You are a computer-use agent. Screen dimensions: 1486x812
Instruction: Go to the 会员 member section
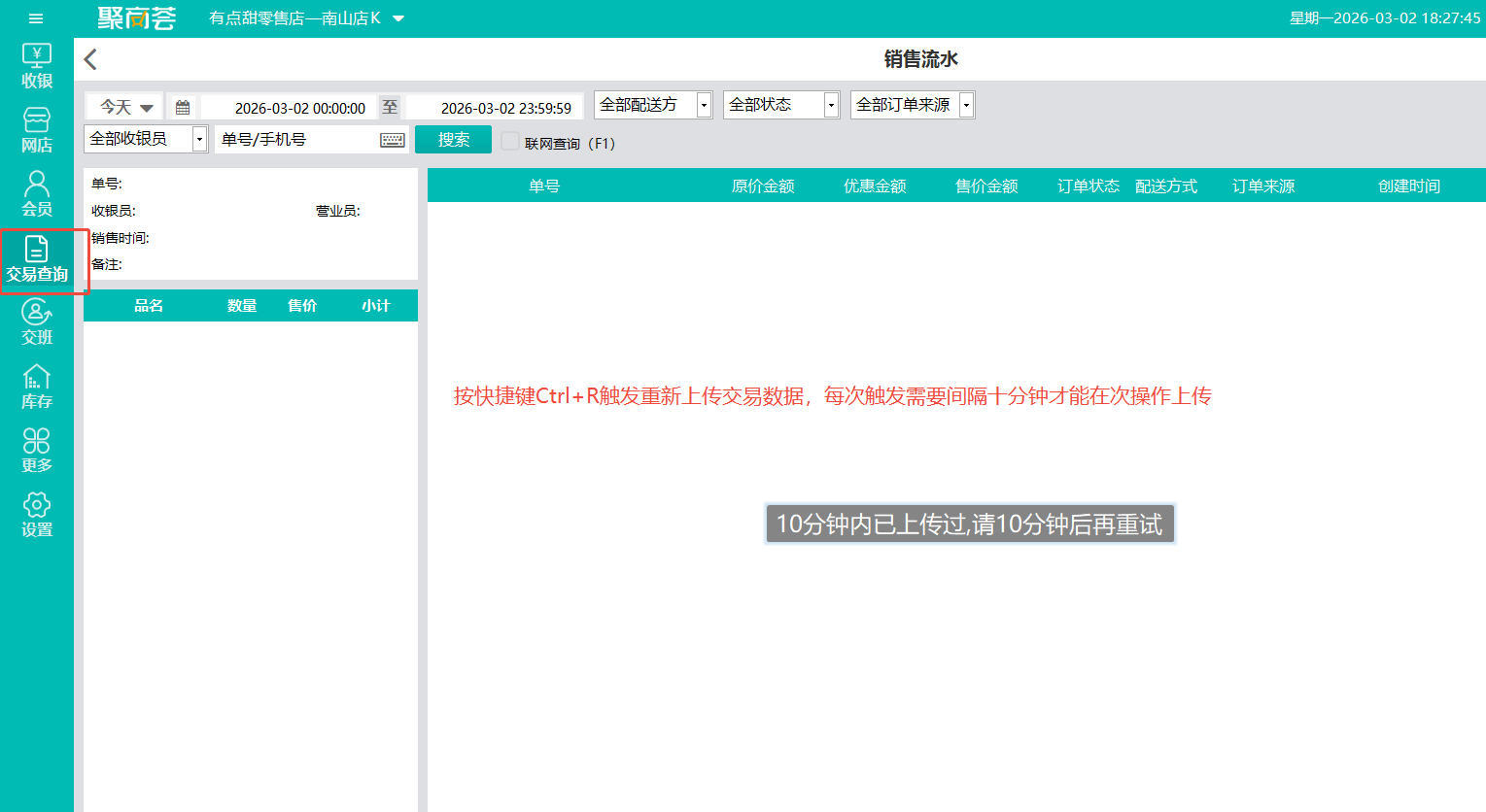click(37, 194)
